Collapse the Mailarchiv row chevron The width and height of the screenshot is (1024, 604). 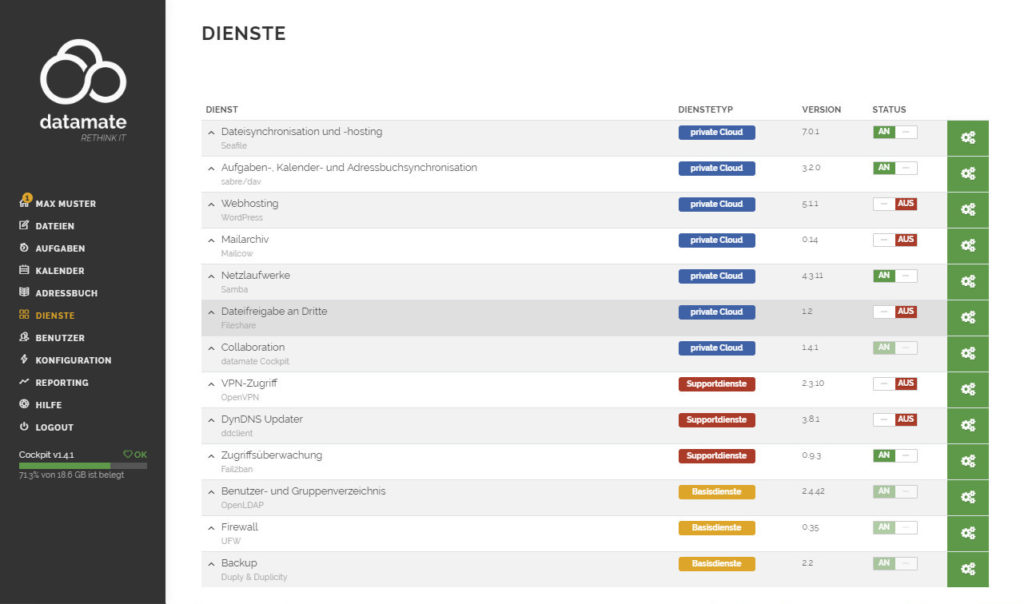[211, 240]
